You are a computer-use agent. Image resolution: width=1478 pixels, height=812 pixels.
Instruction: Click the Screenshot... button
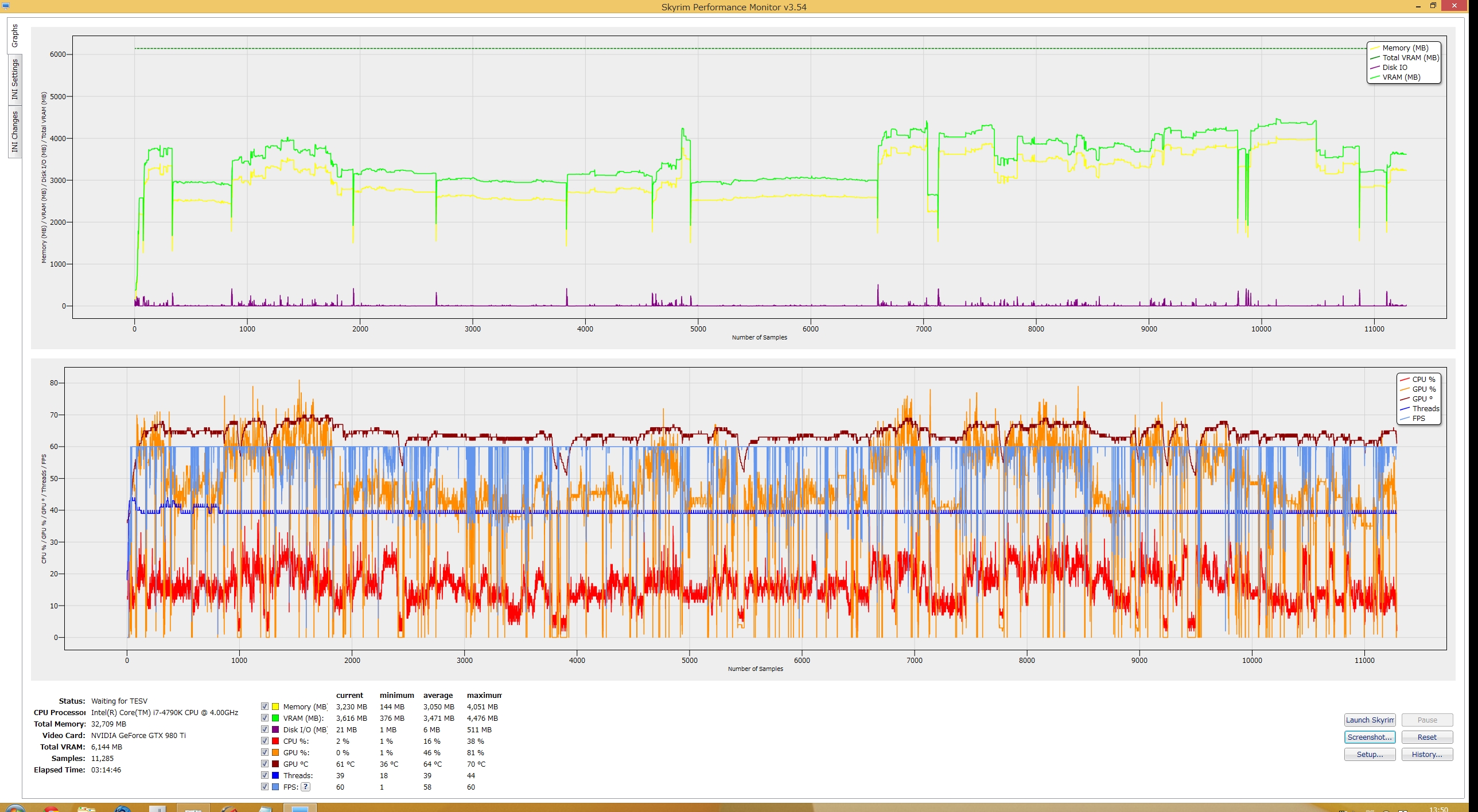pos(1370,737)
